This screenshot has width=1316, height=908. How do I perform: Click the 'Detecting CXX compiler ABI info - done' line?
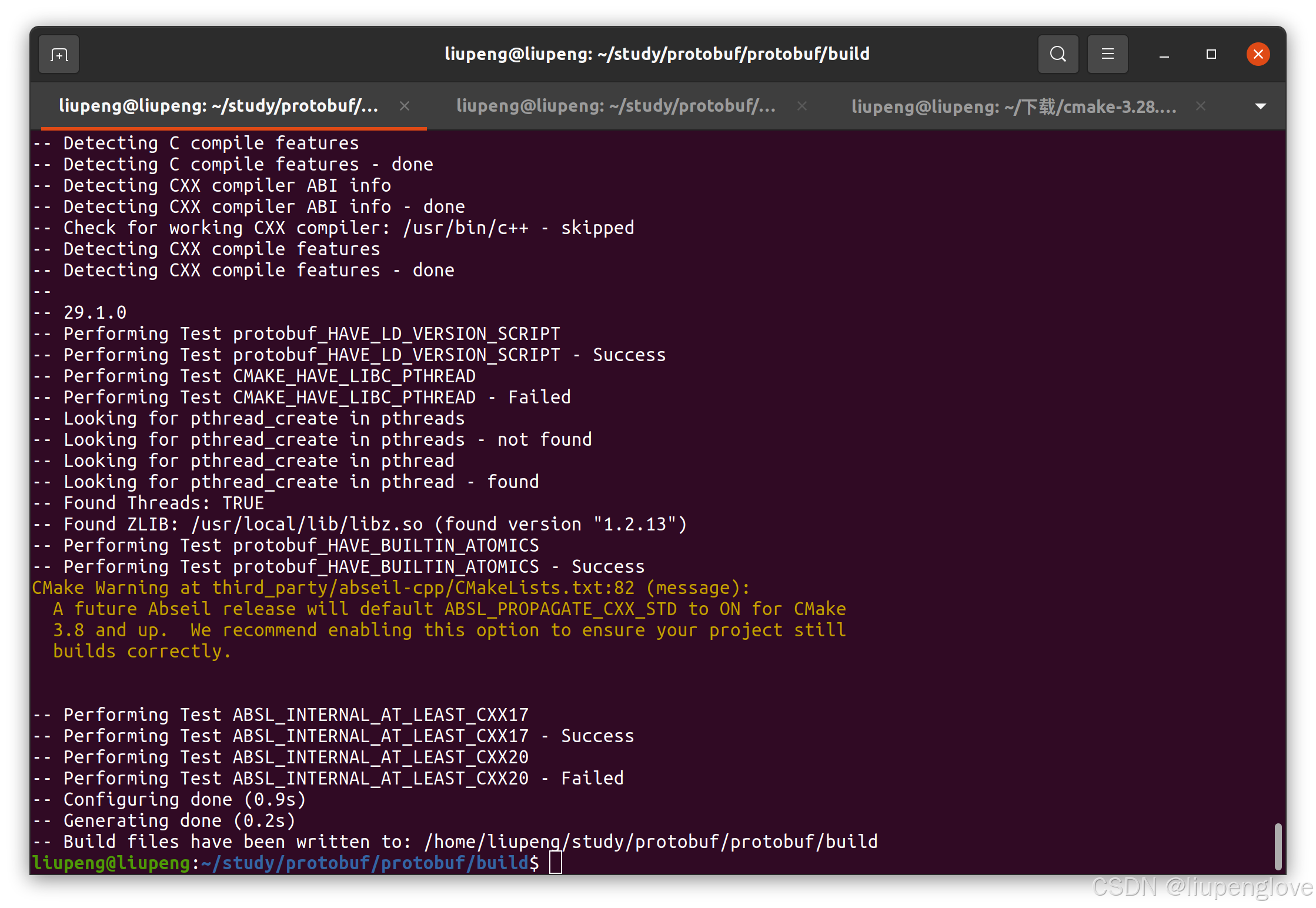coord(249,206)
